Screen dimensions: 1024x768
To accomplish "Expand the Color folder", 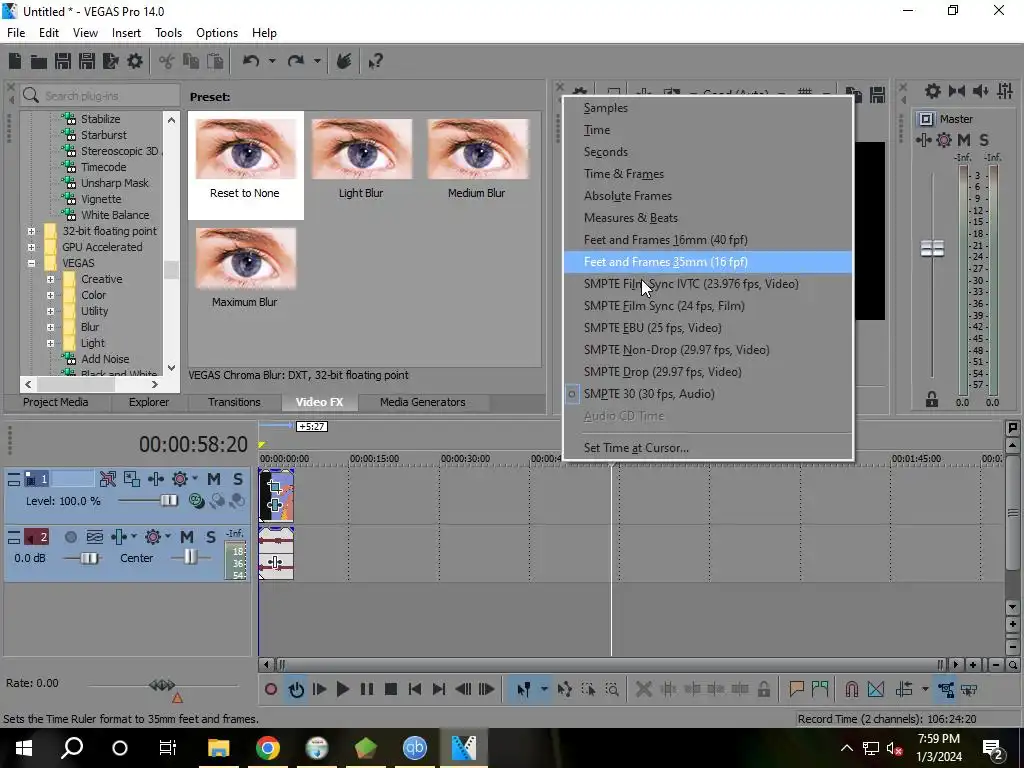I will (50, 295).
